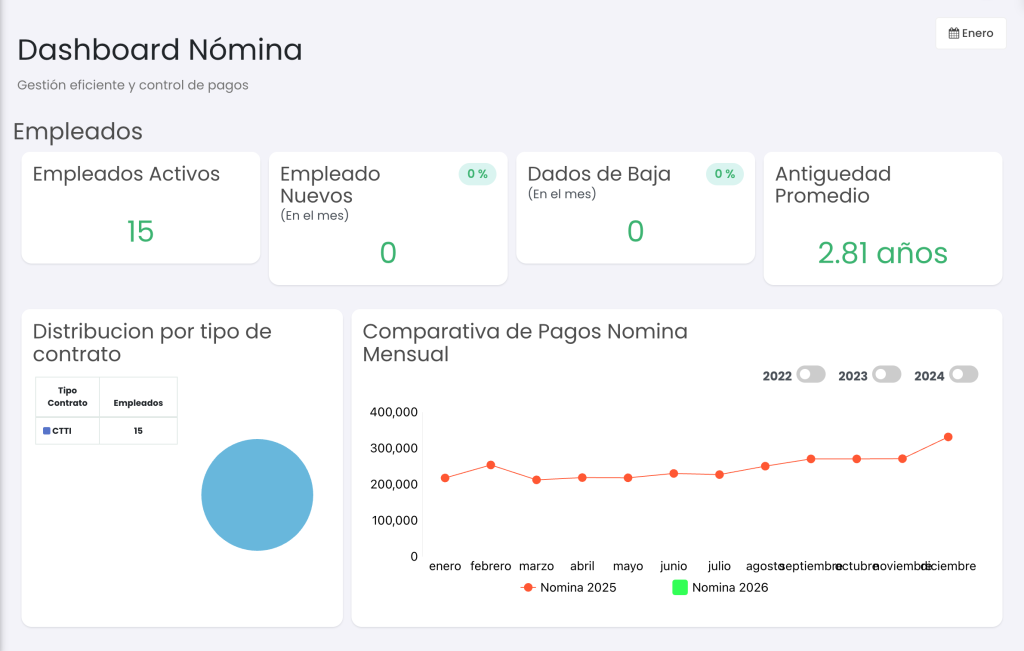The image size is (1024, 651).
Task: Select the blue CTTI slice in the pie chart
Action: [x=257, y=494]
